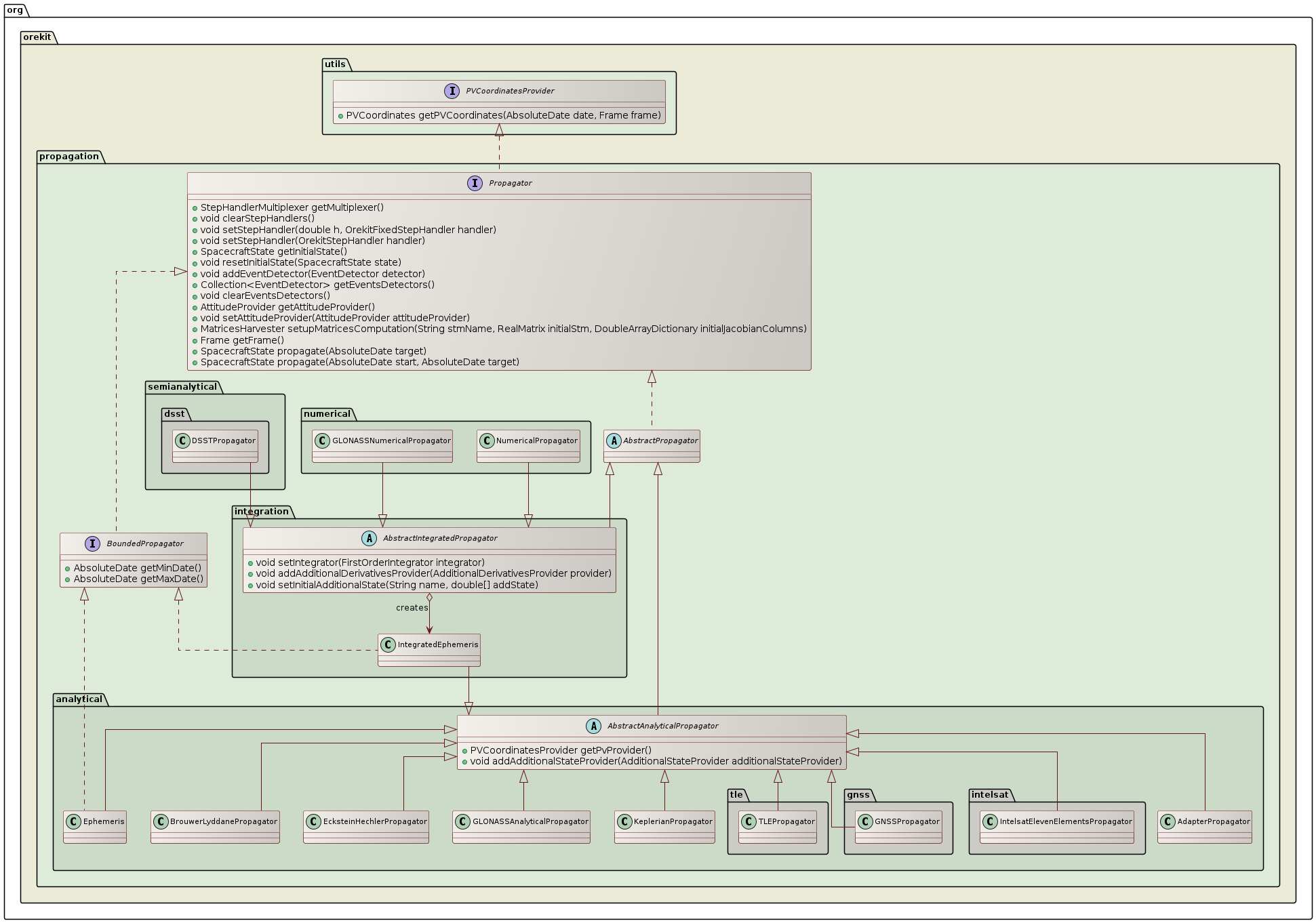Click the class icon for GNSSPropagator
Screen dimensions: 1316x923
pyautogui.click(x=866, y=820)
